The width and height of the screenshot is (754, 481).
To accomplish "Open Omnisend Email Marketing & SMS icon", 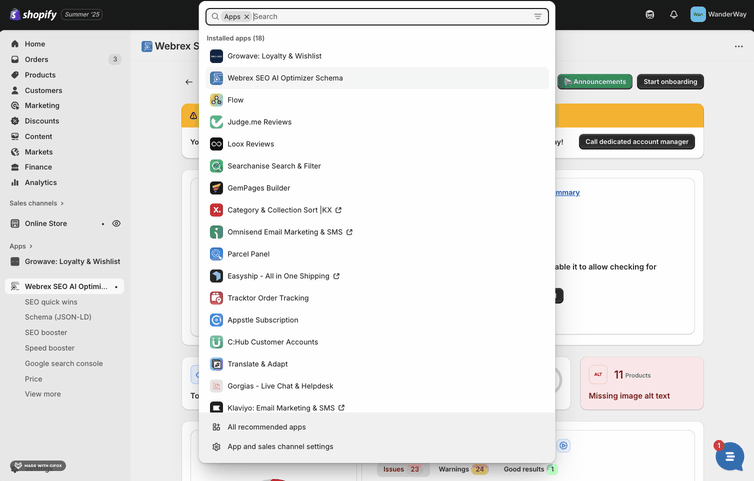I will (216, 232).
